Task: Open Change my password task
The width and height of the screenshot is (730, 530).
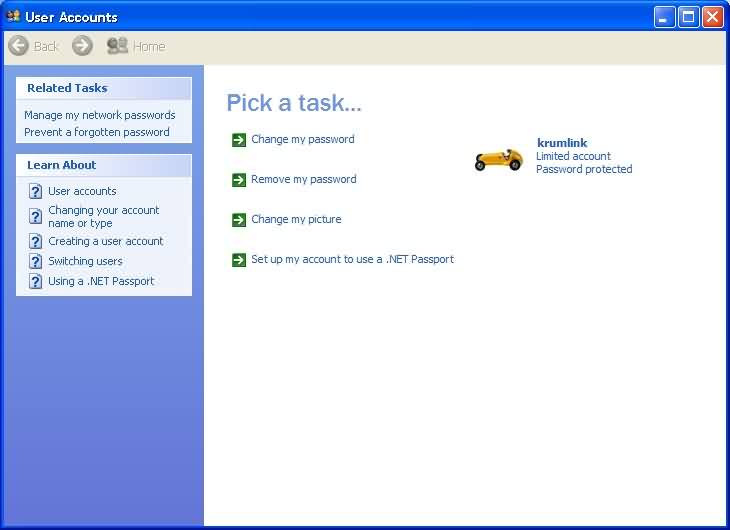Action: tap(303, 139)
